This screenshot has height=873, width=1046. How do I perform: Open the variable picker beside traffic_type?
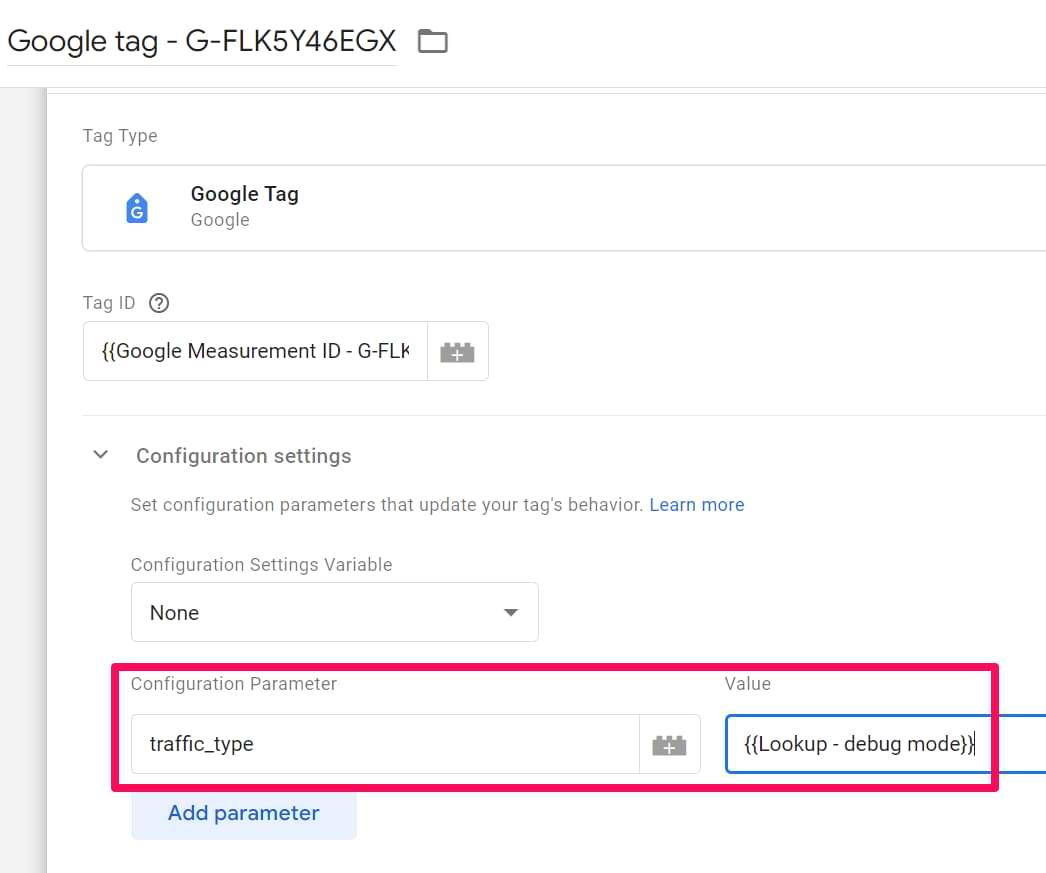point(669,744)
